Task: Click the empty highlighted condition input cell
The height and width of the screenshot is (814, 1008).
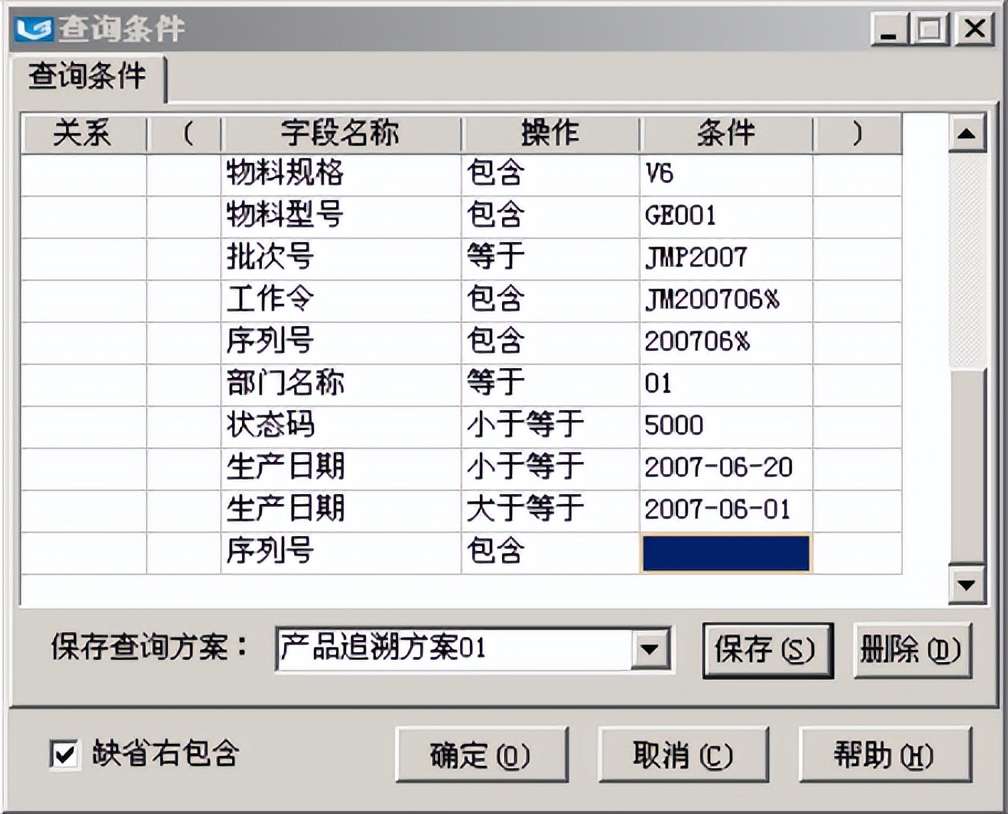Action: [727, 550]
